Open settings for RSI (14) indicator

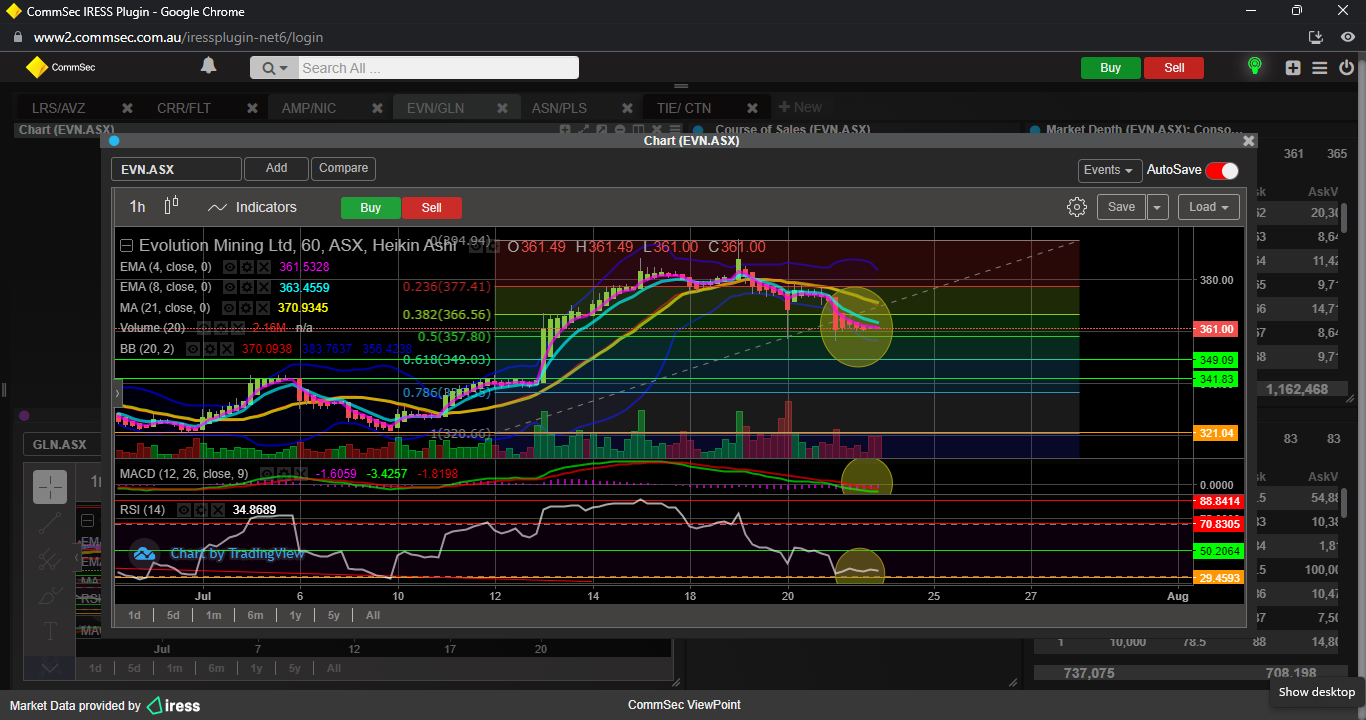200,510
